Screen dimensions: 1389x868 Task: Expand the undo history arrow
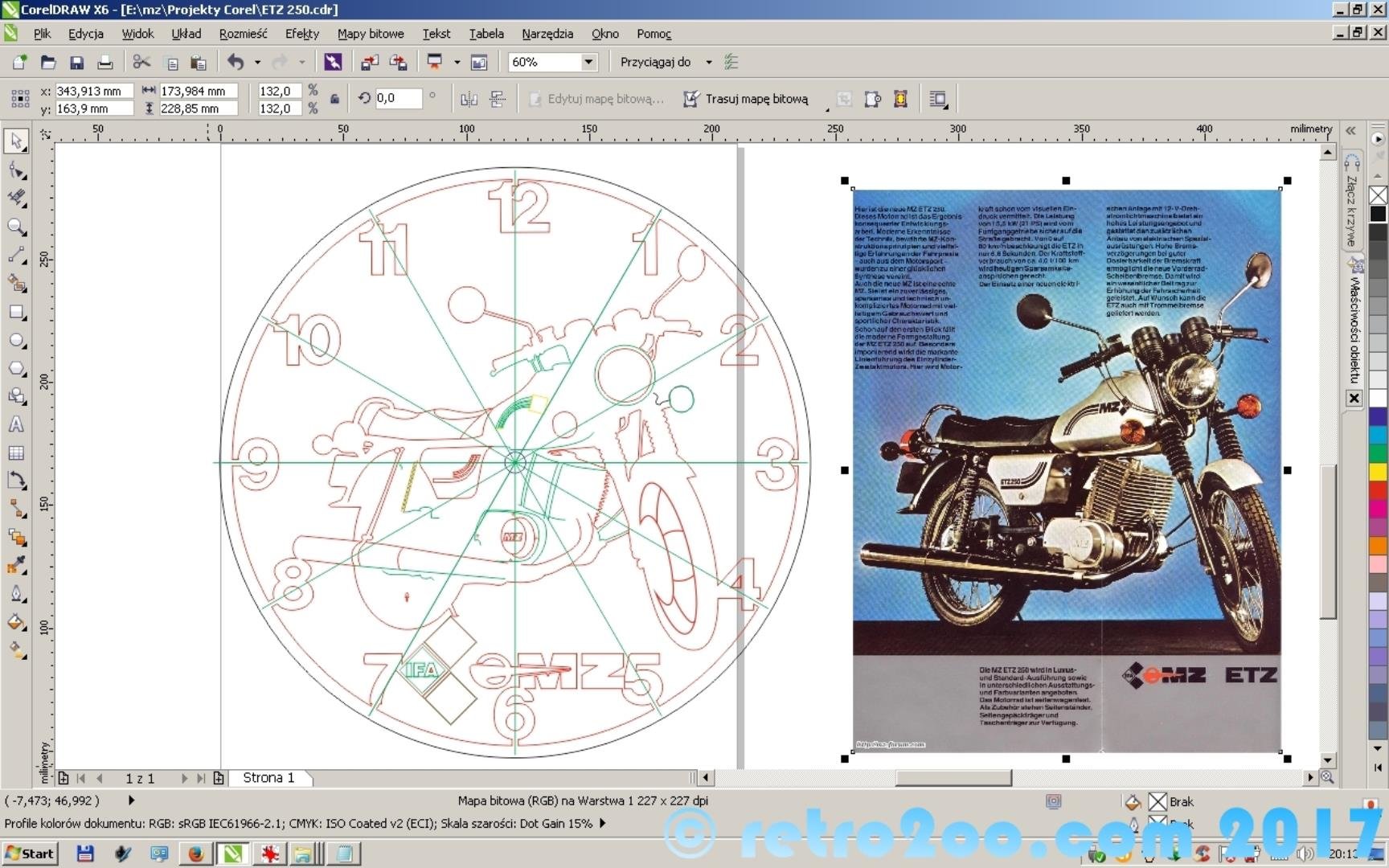[x=257, y=62]
